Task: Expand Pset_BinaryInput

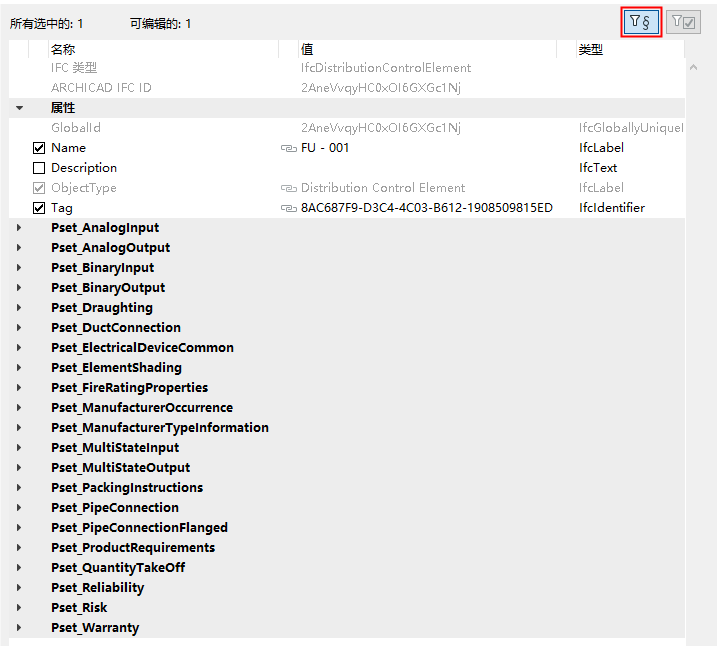Action: point(19,267)
